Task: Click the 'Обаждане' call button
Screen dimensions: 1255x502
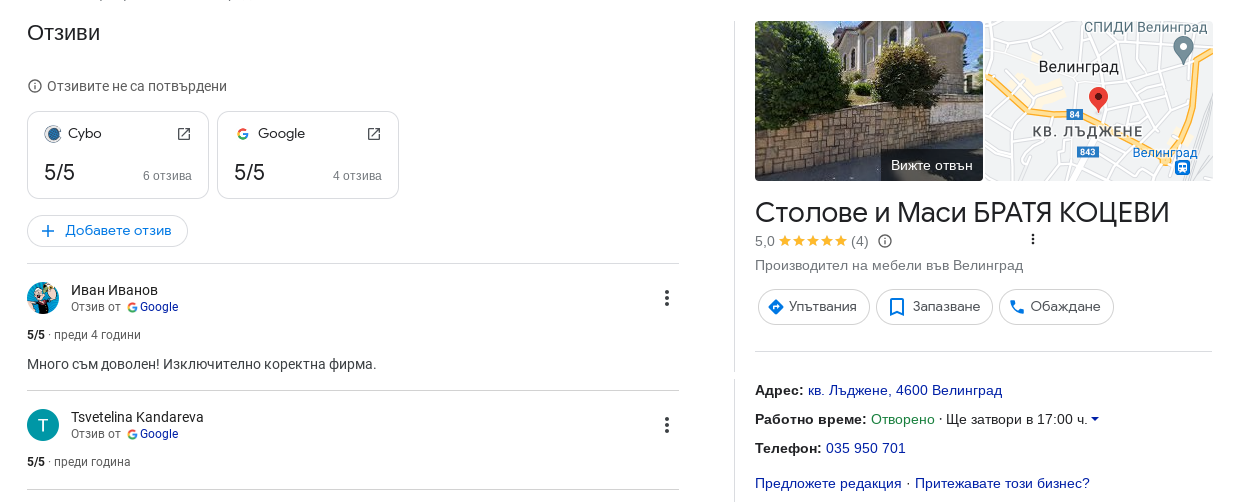Action: pyautogui.click(x=1056, y=307)
